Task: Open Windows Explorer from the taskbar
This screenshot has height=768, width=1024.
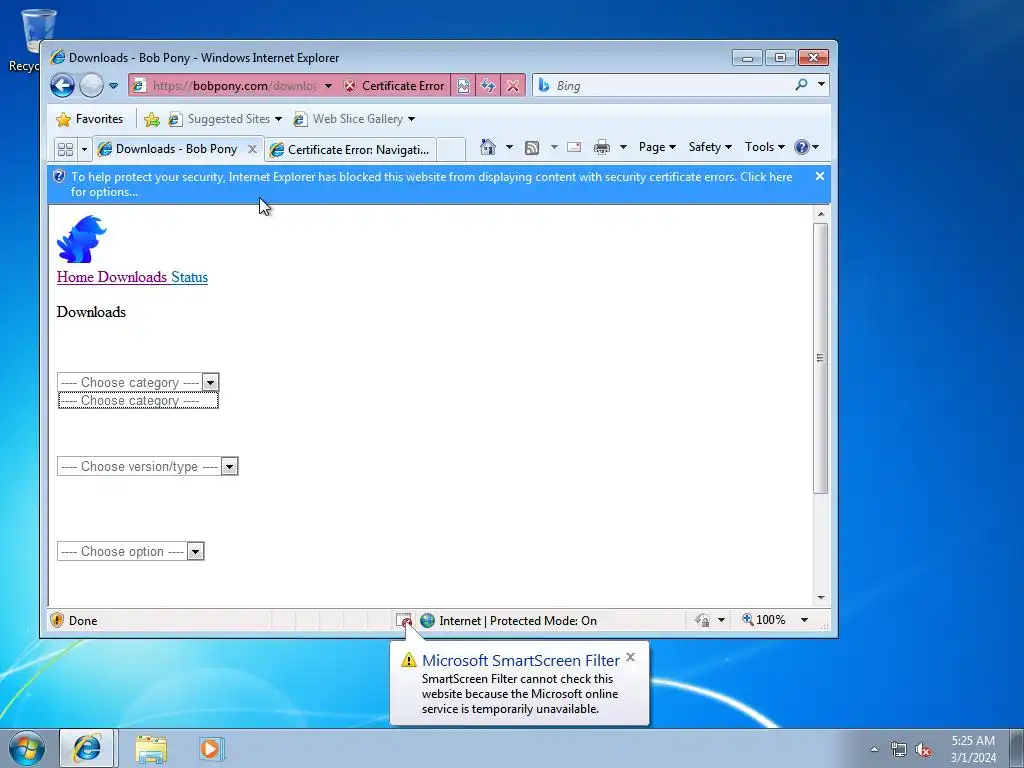Action: 151,749
